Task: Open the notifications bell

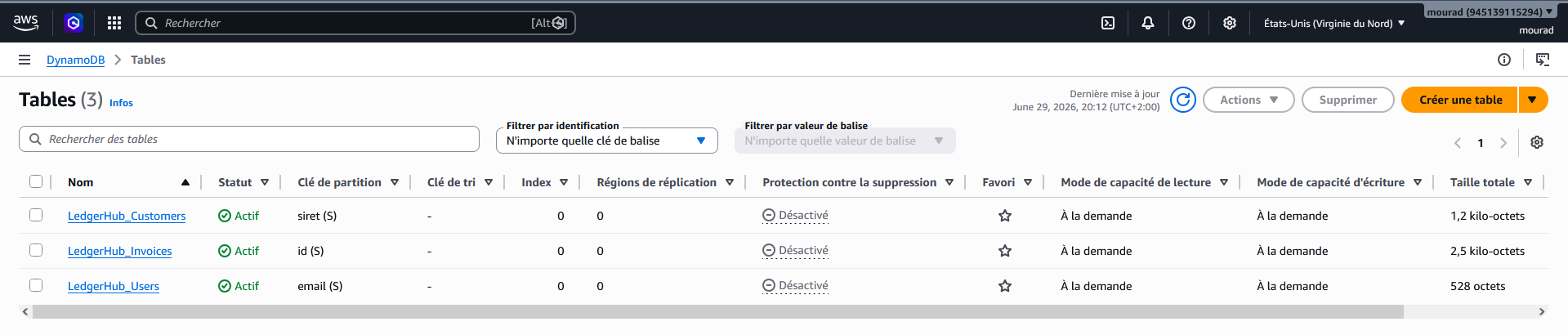Action: pyautogui.click(x=1148, y=23)
